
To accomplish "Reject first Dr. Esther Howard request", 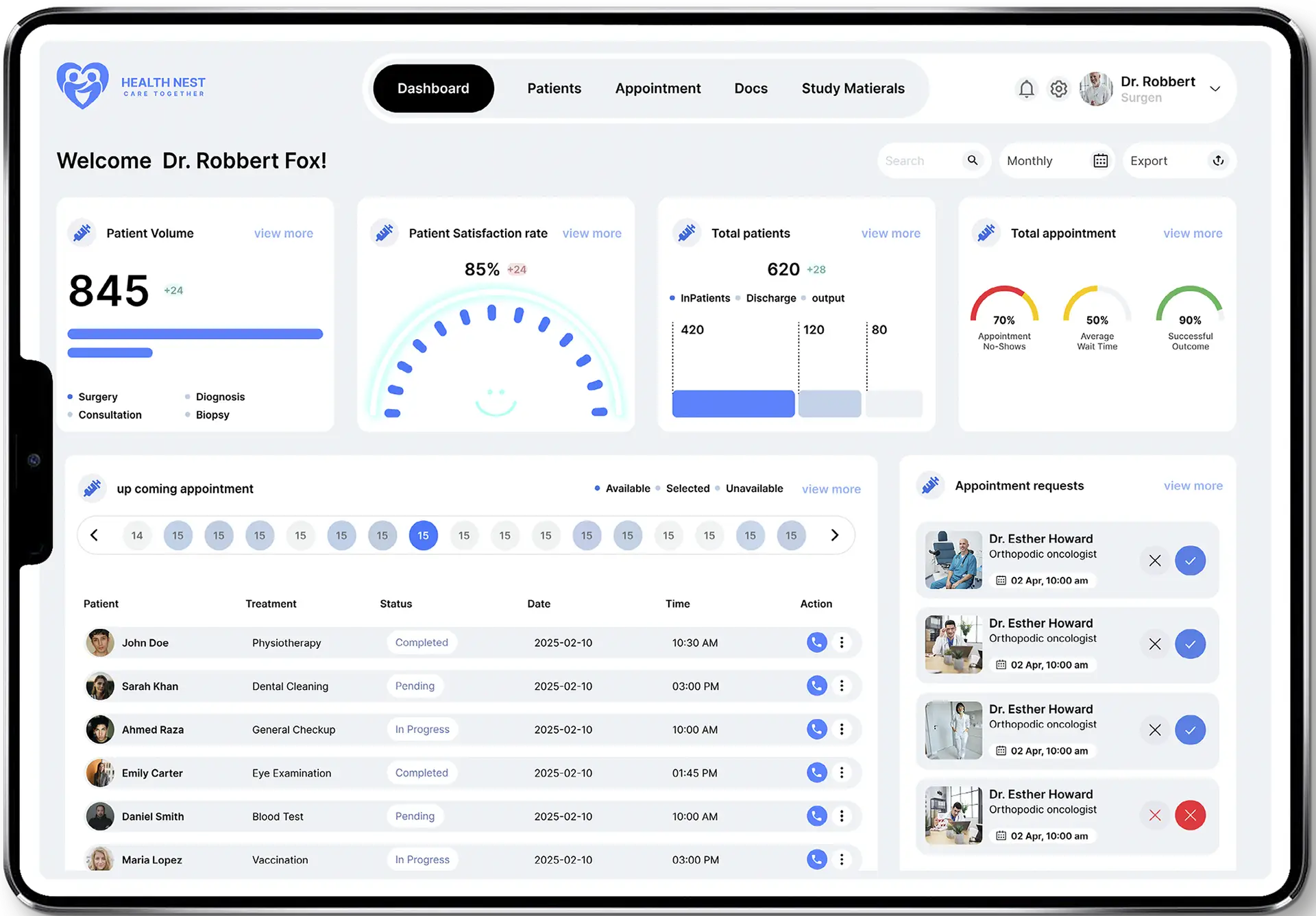I will coord(1155,560).
